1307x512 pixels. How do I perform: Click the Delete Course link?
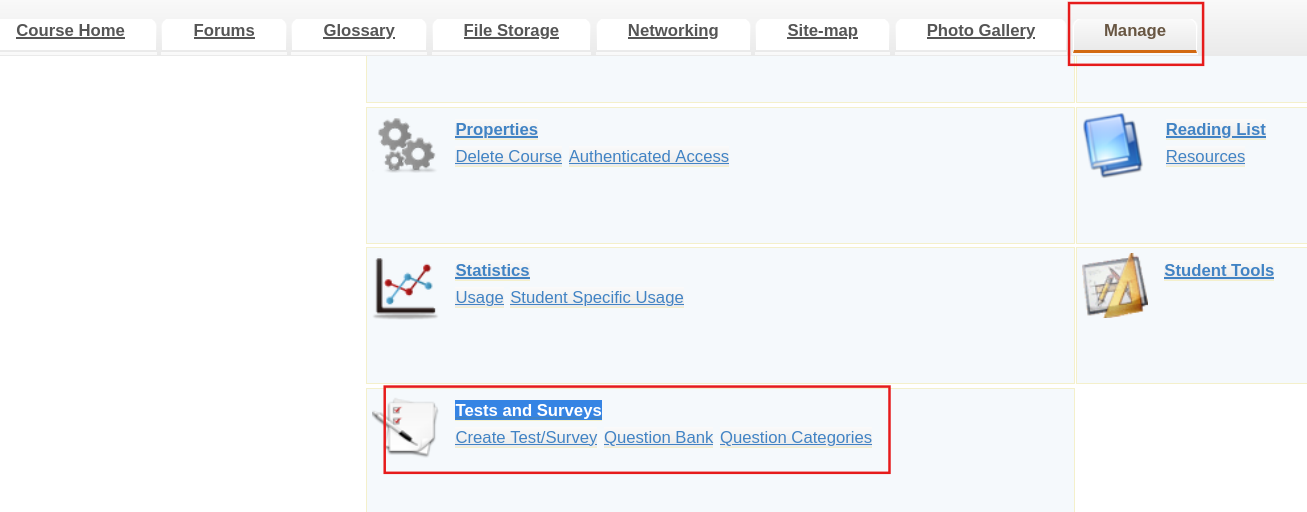click(508, 157)
